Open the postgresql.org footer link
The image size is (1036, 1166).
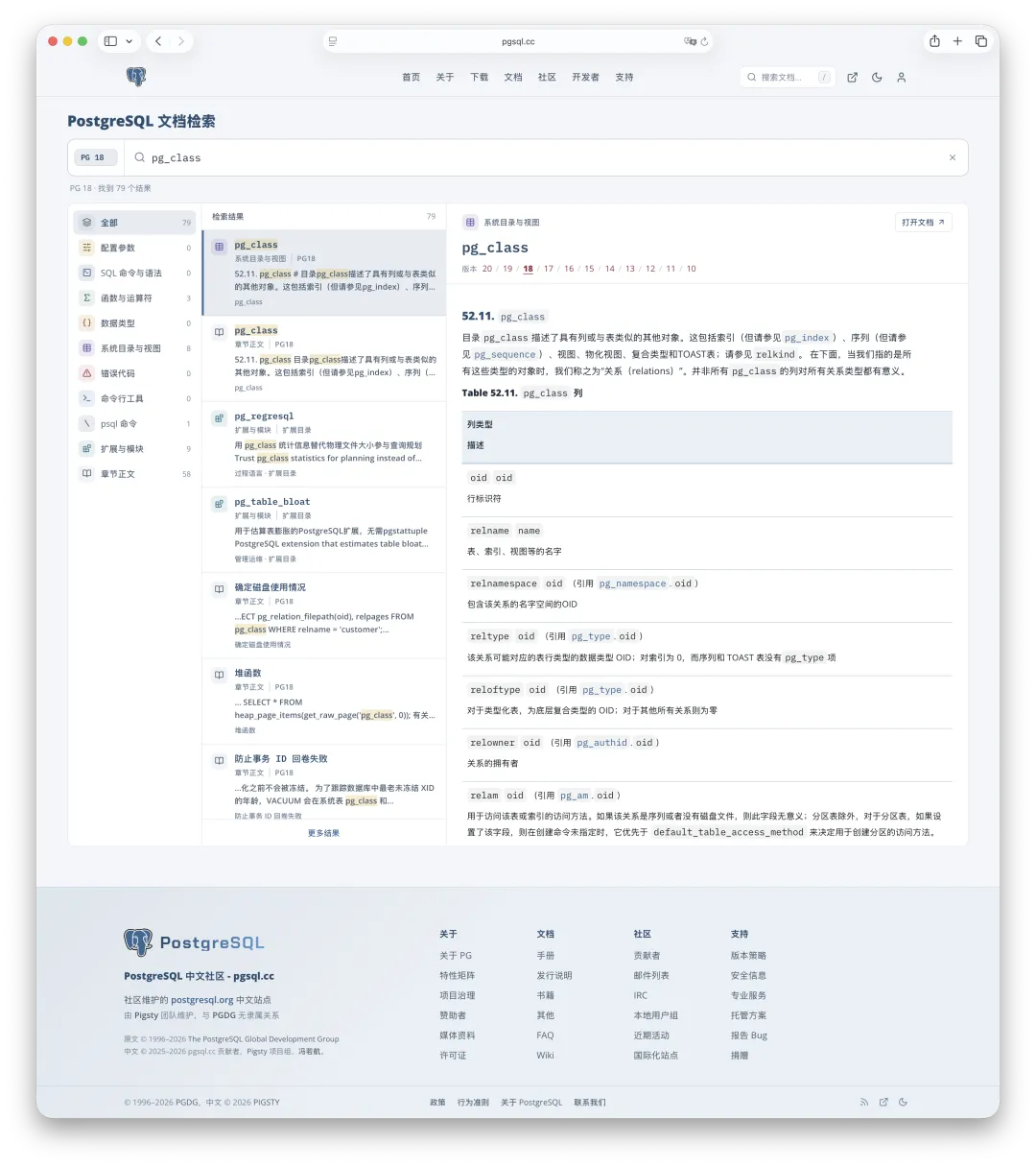(x=202, y=999)
